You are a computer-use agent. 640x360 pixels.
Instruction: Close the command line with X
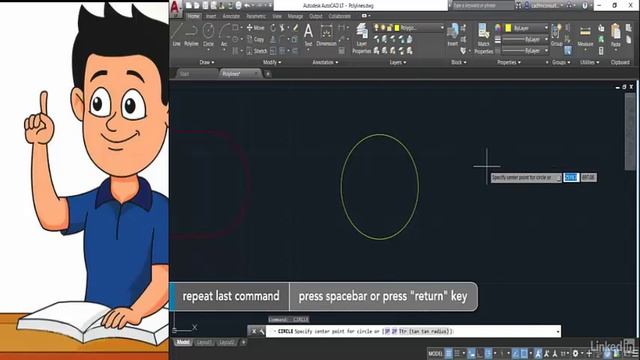tap(253, 331)
